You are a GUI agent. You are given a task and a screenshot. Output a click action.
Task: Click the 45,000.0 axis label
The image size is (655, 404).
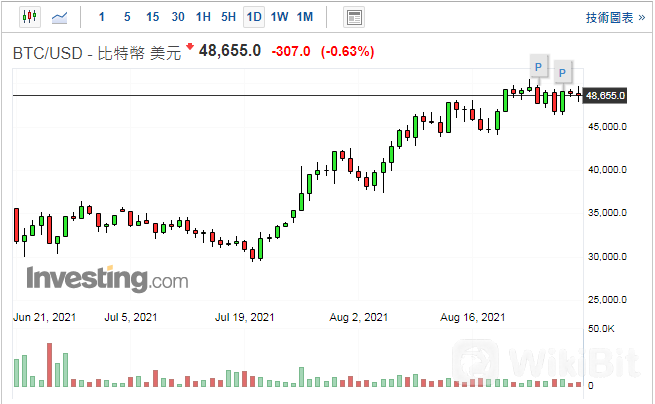[607, 127]
